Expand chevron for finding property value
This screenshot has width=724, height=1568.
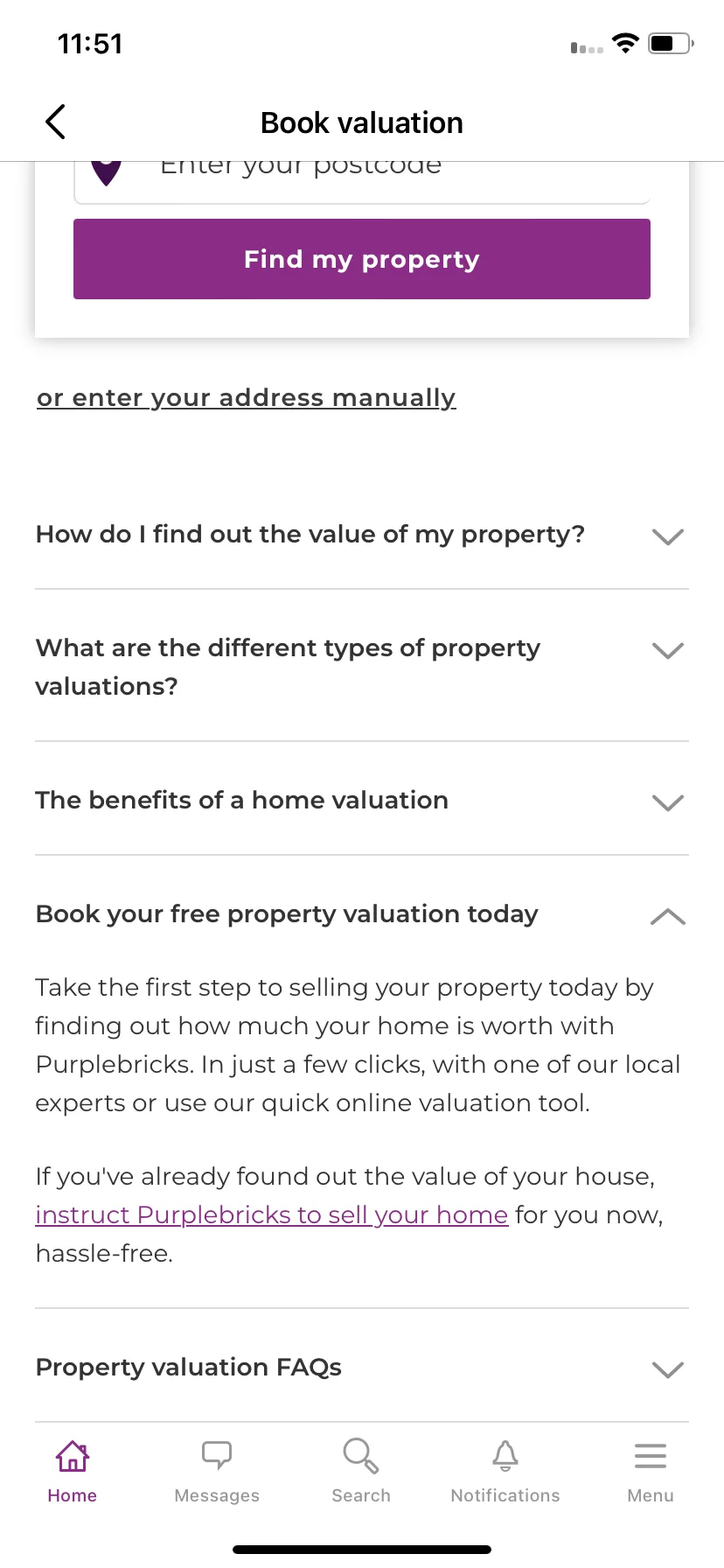click(x=668, y=536)
